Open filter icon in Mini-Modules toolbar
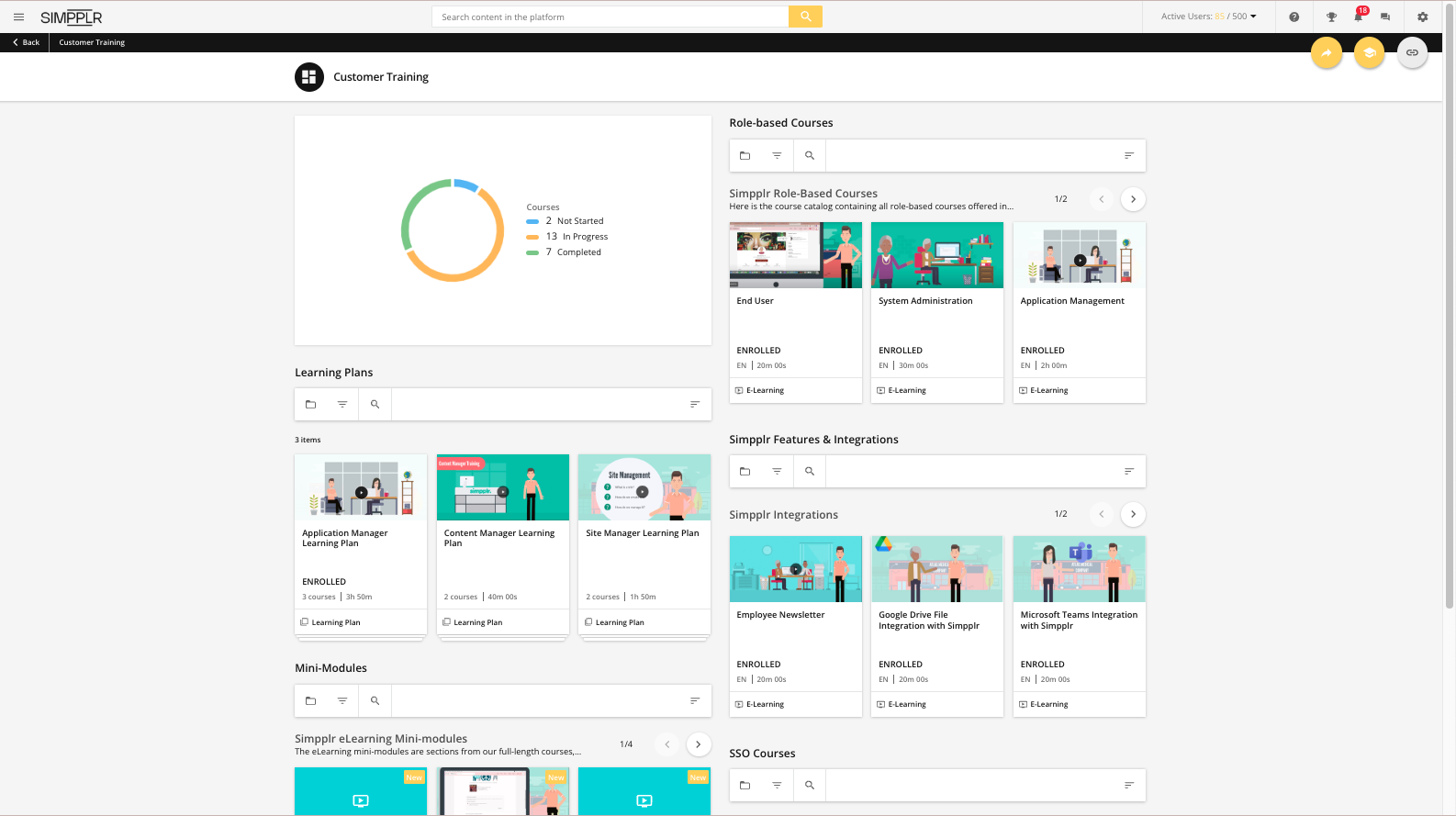Image resolution: width=1456 pixels, height=816 pixels. click(x=342, y=700)
